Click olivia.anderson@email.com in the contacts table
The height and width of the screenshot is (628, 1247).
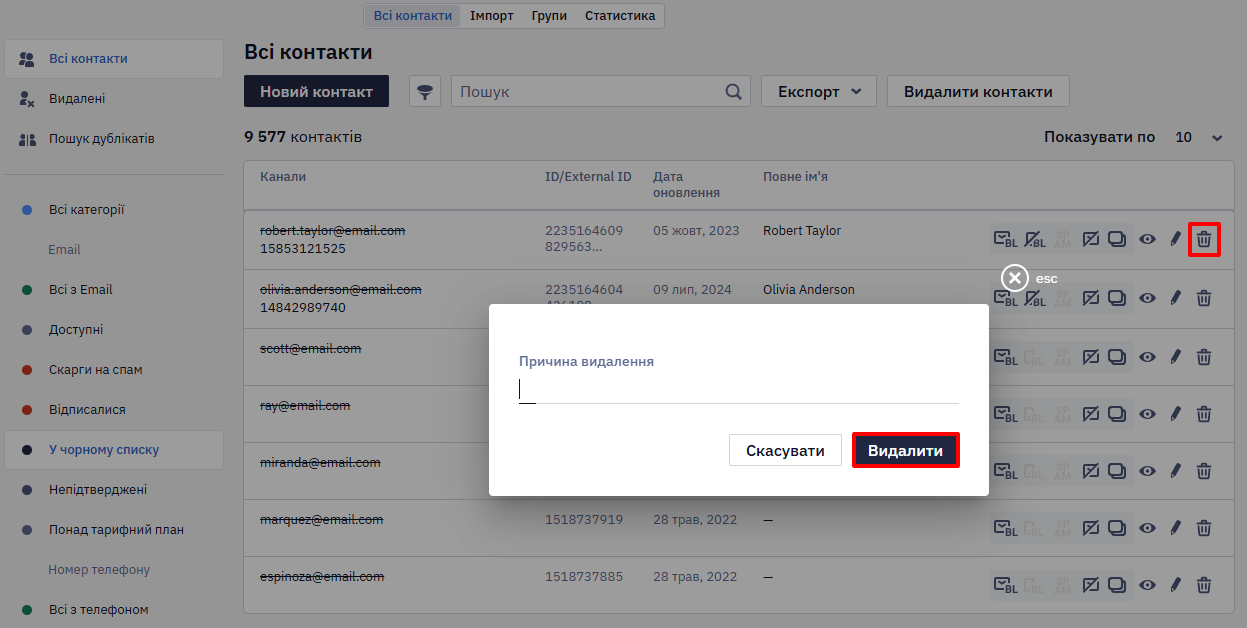click(x=340, y=289)
